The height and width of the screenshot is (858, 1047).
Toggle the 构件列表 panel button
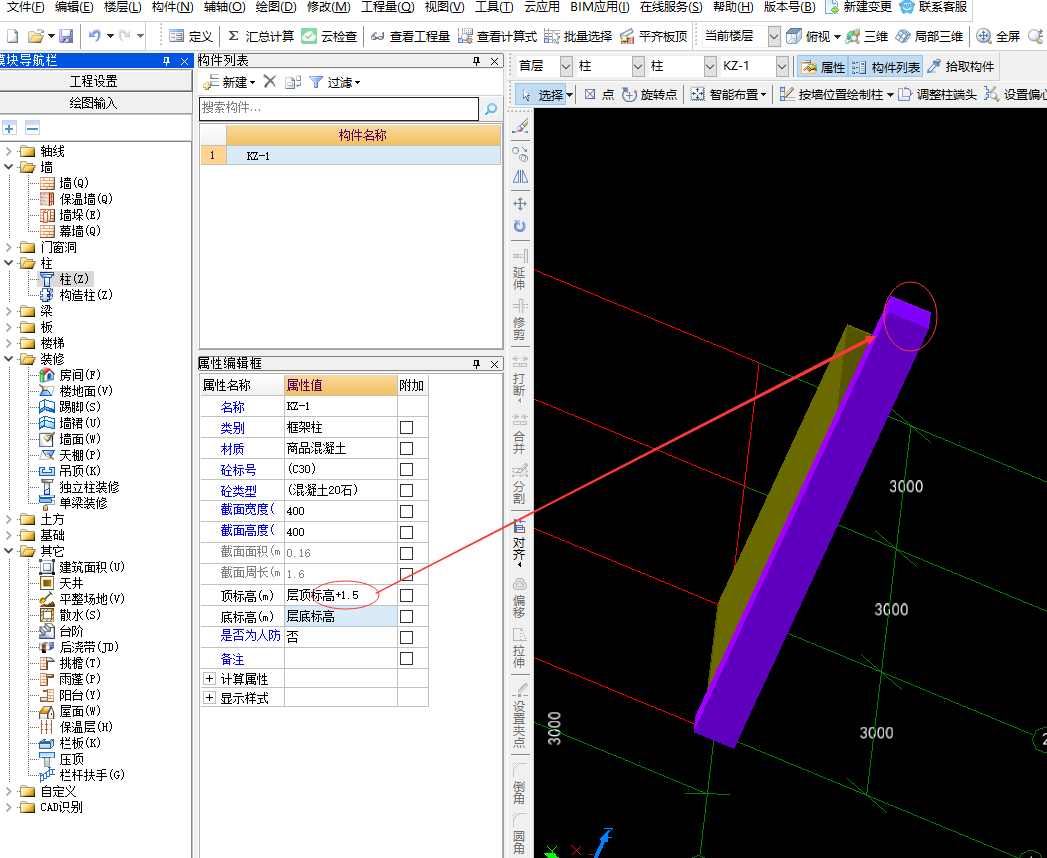[886, 67]
